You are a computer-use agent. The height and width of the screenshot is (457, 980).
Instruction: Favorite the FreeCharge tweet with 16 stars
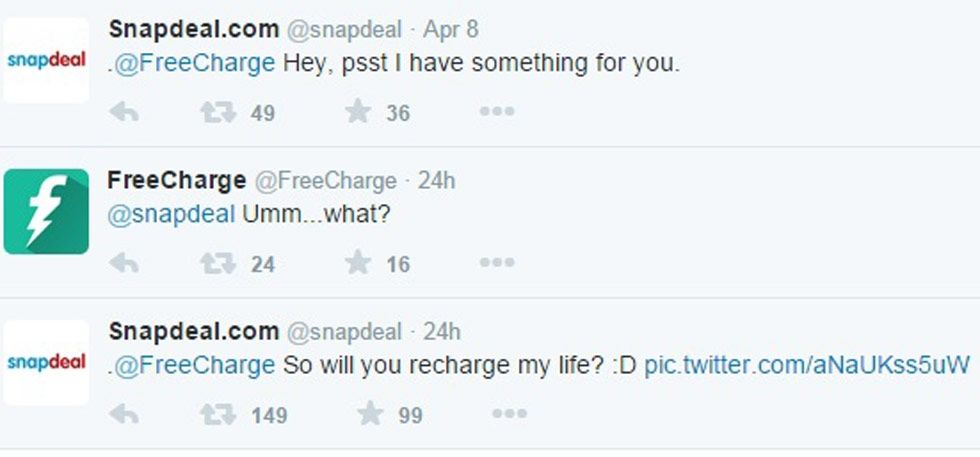click(358, 264)
